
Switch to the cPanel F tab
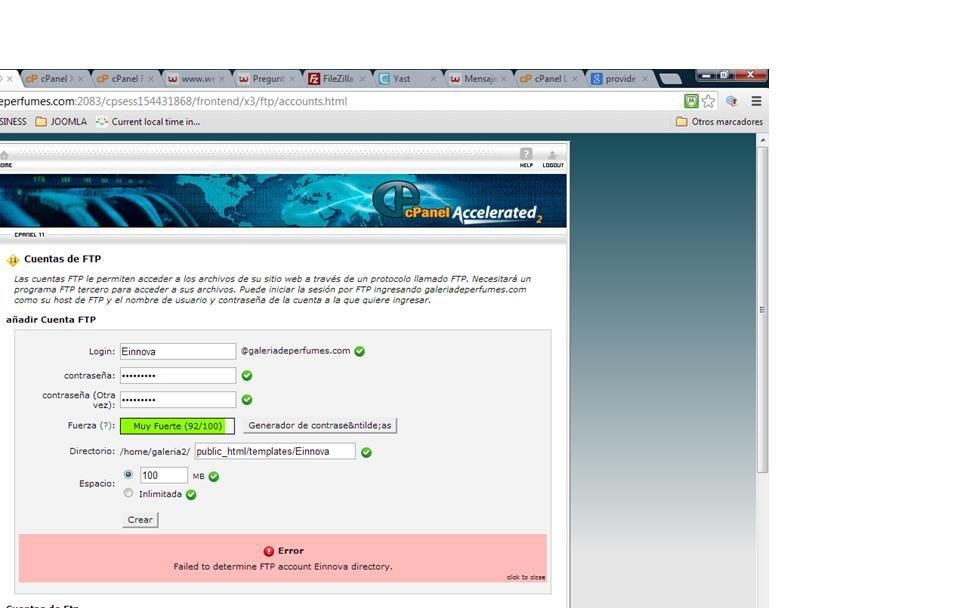tap(126, 79)
